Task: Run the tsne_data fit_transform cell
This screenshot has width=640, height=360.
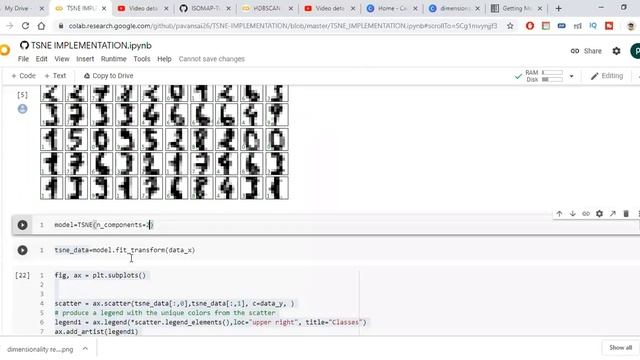Action: [22, 250]
